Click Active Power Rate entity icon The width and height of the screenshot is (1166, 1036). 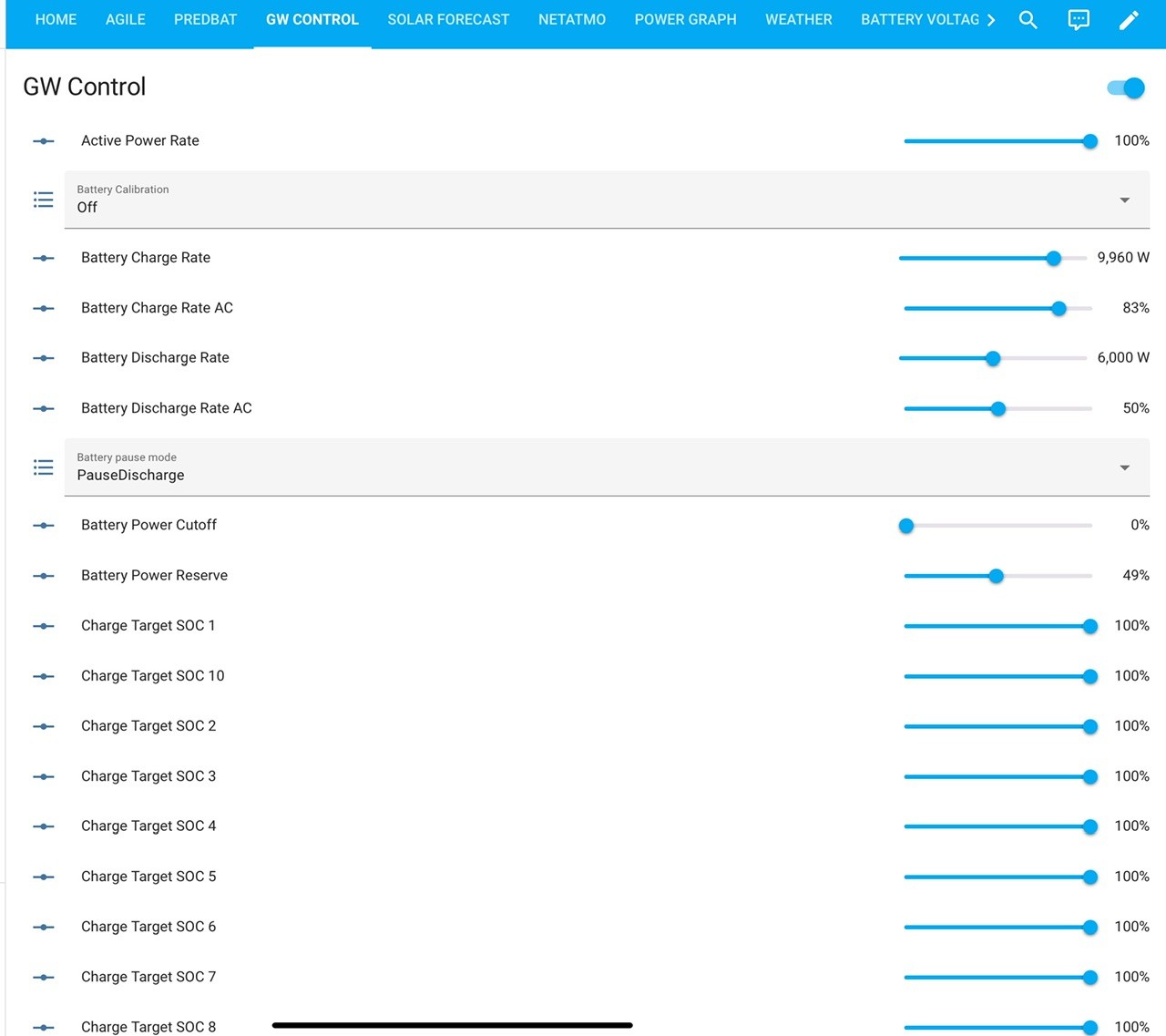click(44, 141)
